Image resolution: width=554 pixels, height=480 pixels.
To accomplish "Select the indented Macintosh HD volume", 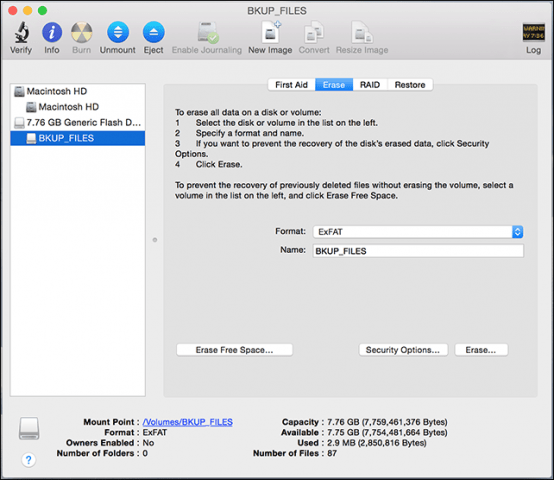I will [78, 107].
